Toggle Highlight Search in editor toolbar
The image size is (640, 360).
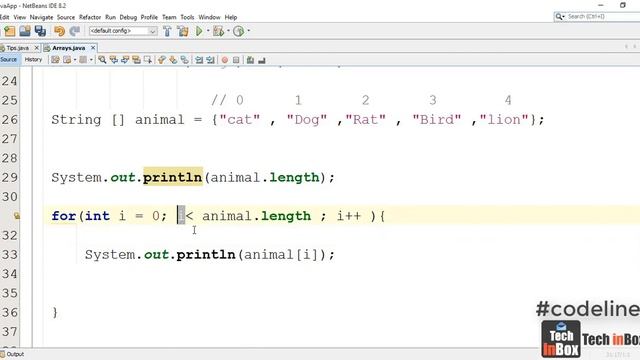[x=136, y=60]
